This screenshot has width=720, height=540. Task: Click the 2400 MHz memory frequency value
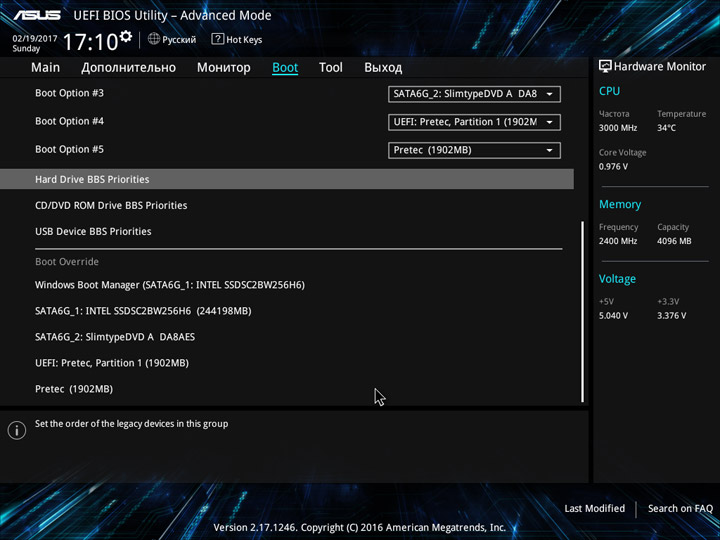tap(618, 241)
